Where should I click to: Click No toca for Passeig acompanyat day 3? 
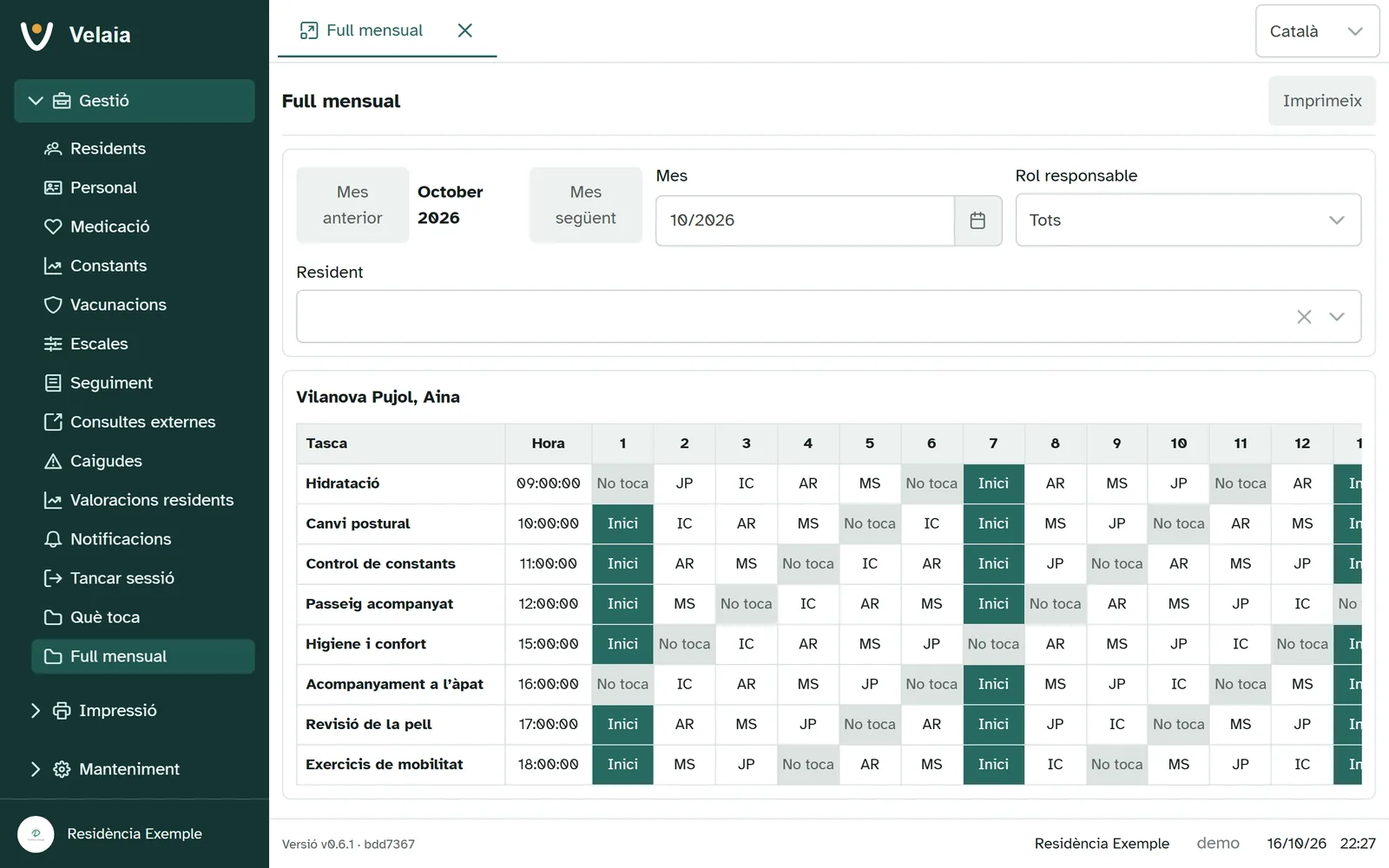[747, 604]
